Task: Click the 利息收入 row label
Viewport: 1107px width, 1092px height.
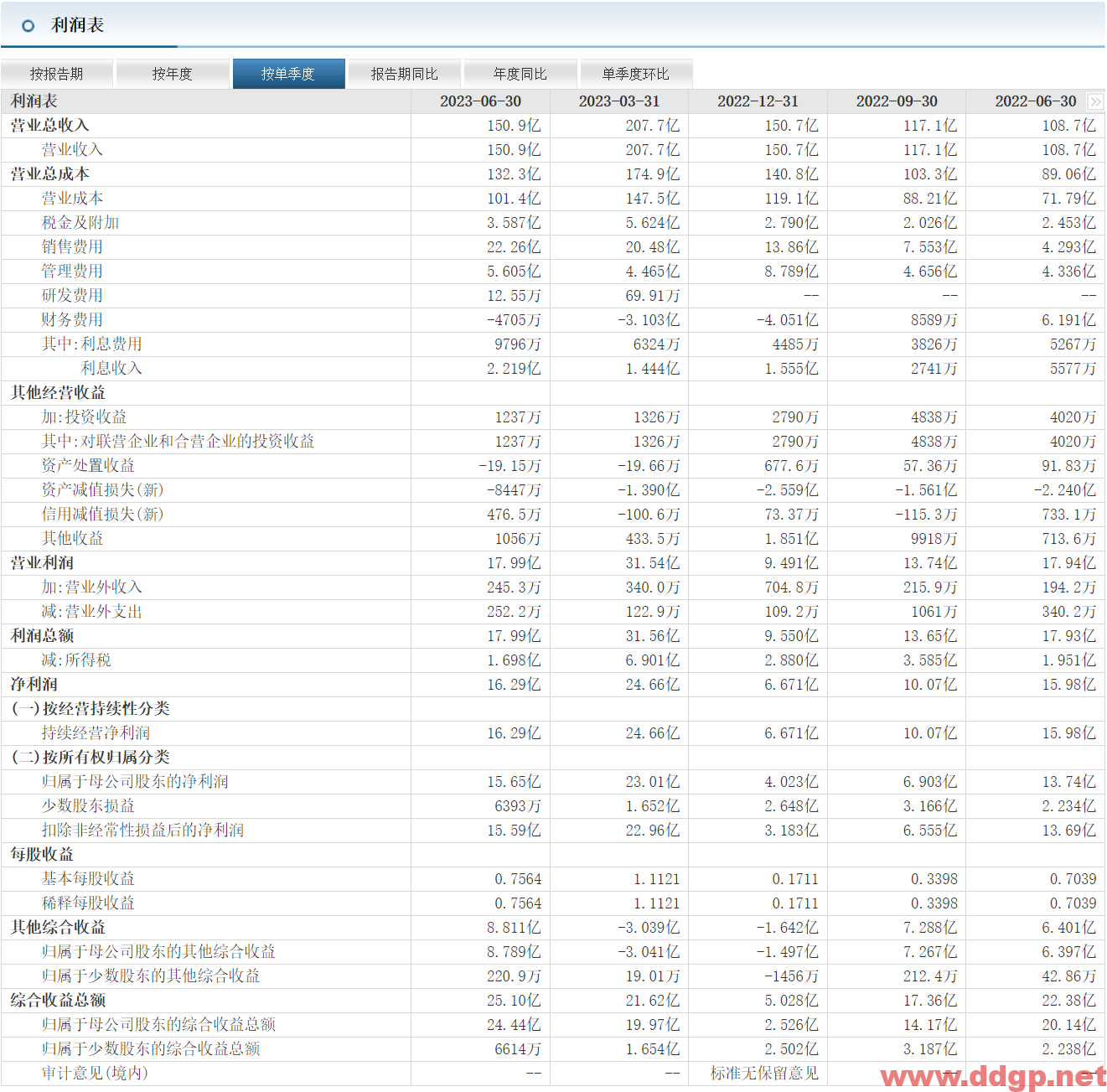Action: 111,369
